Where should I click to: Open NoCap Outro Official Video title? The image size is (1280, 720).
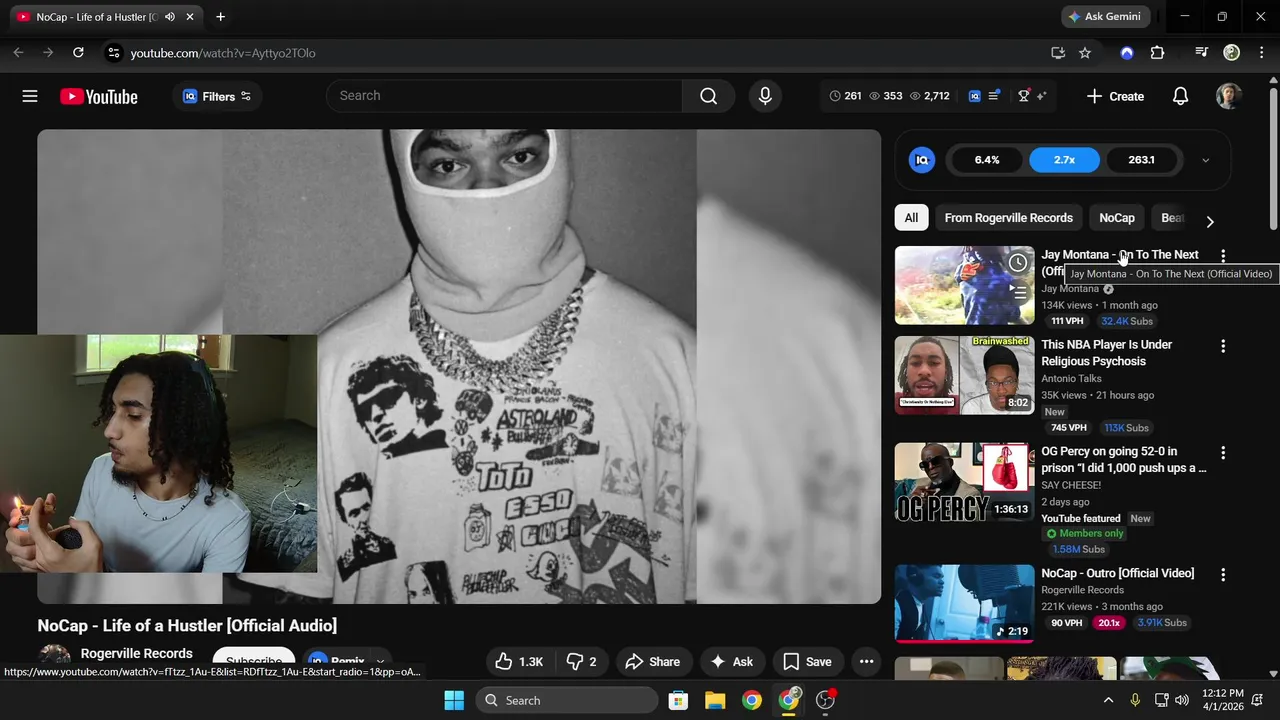tap(1117, 573)
